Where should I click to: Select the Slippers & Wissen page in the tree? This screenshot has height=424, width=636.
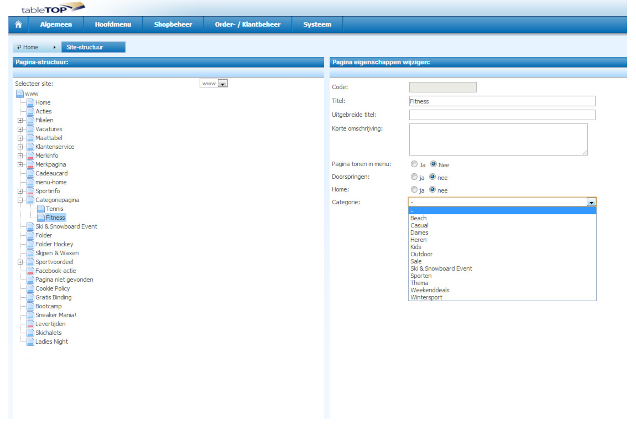pos(57,253)
